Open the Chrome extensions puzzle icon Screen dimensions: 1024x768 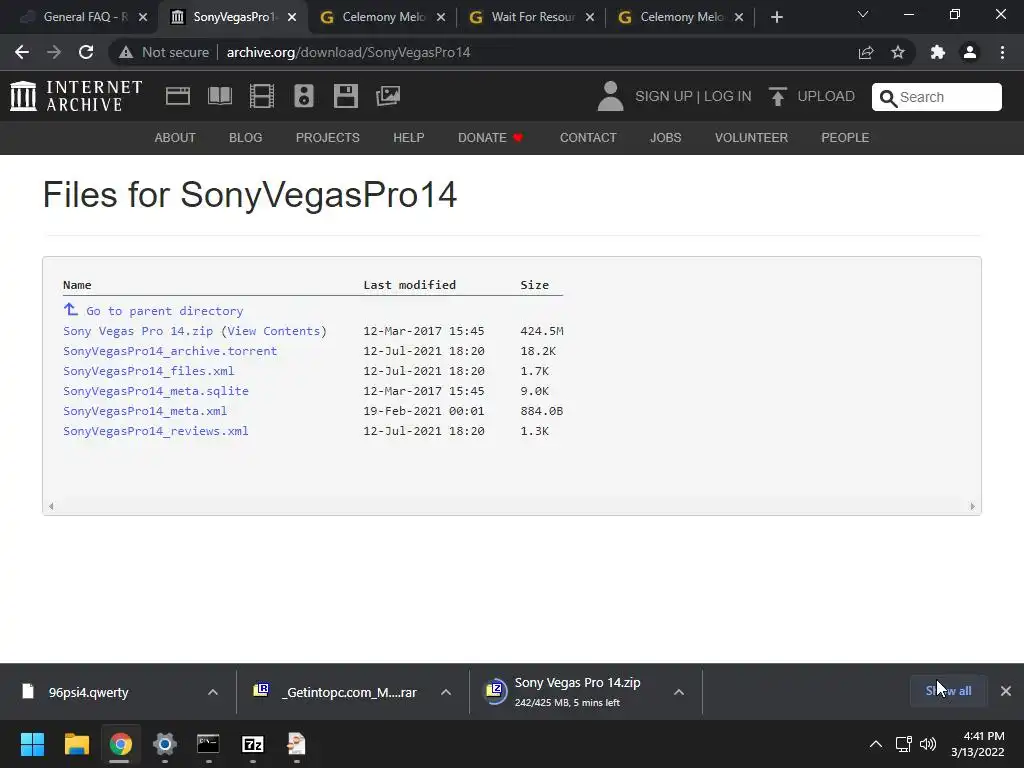point(938,52)
